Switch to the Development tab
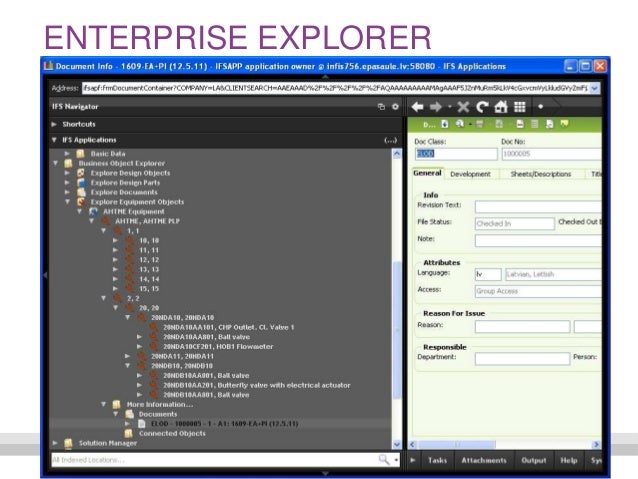 coord(470,174)
